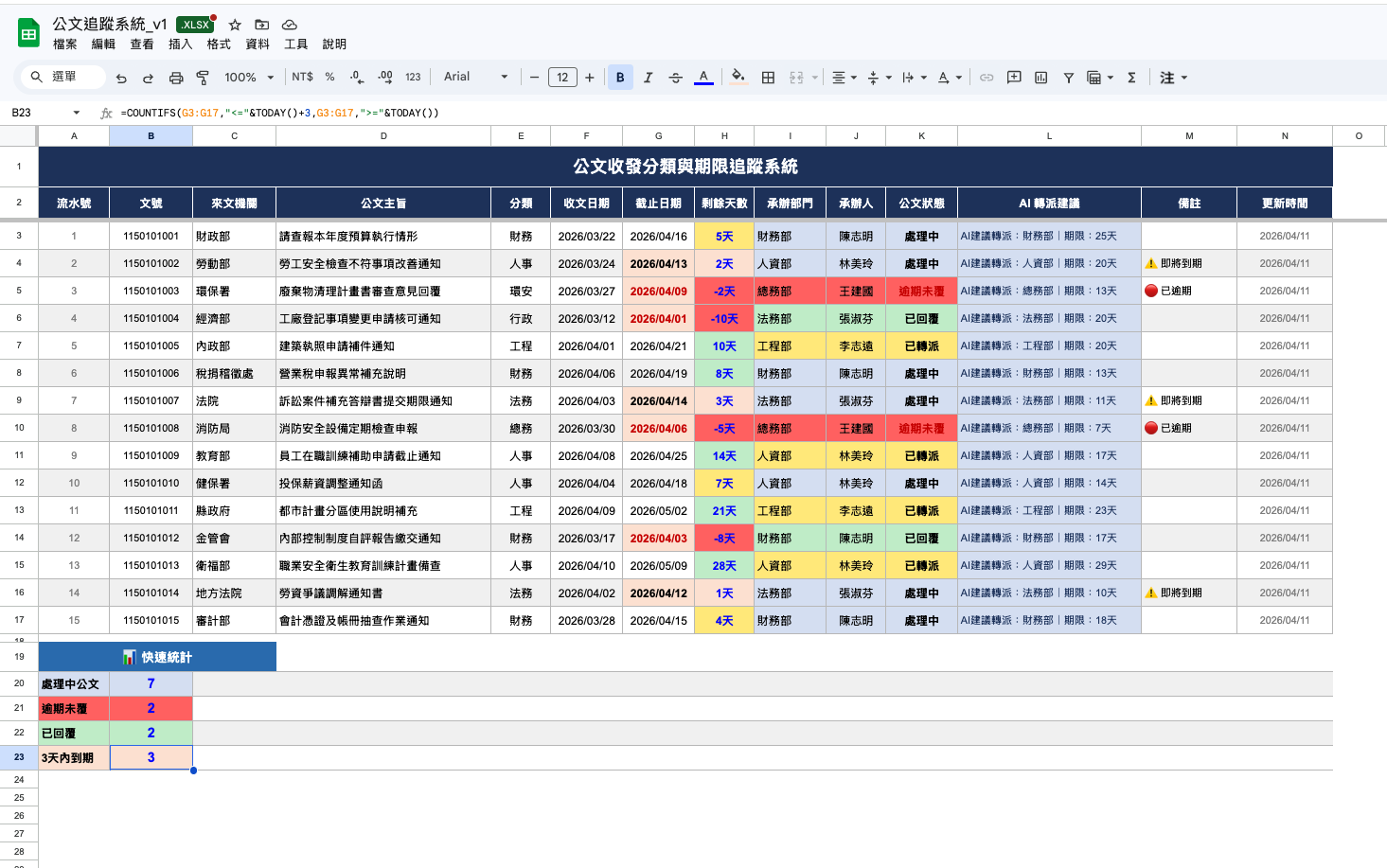Open the 說明 menu
The image size is (1387, 868).
point(334,44)
